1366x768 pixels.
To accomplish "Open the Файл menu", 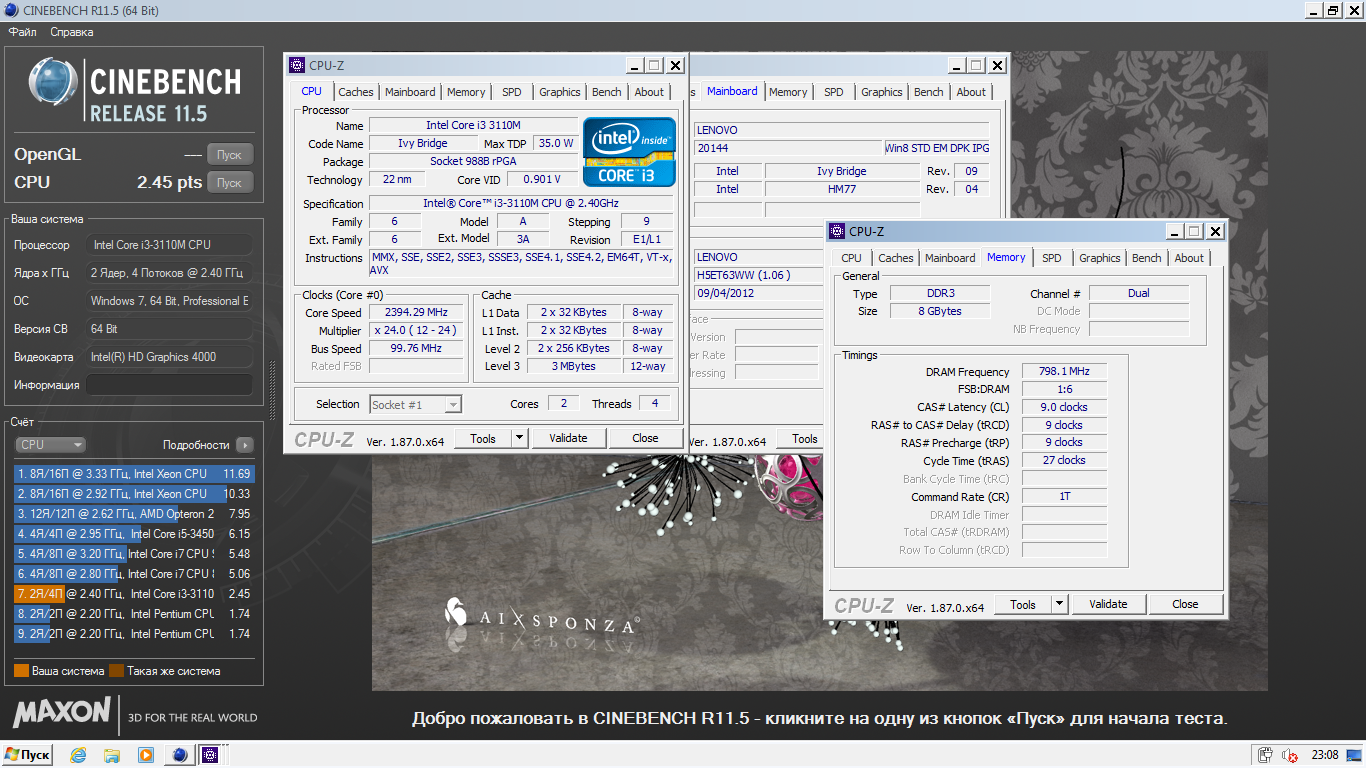I will tap(23, 32).
